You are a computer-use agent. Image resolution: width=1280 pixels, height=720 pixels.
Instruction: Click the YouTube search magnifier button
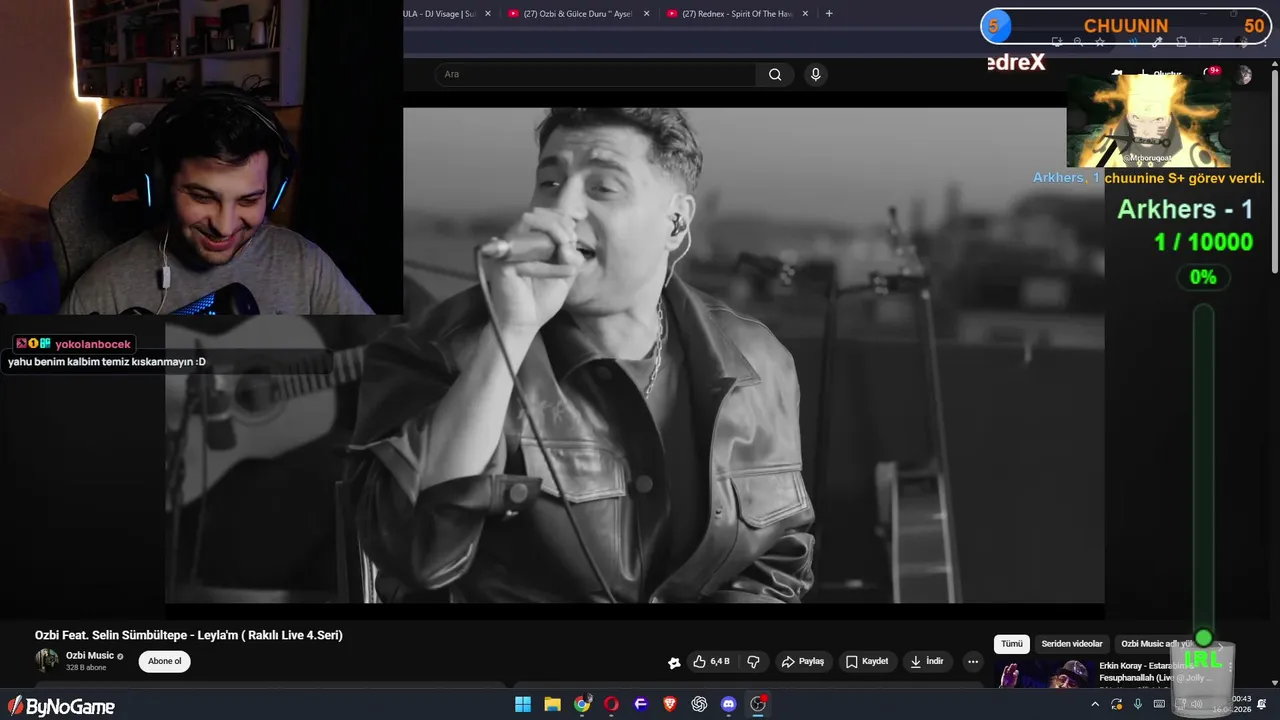[775, 74]
